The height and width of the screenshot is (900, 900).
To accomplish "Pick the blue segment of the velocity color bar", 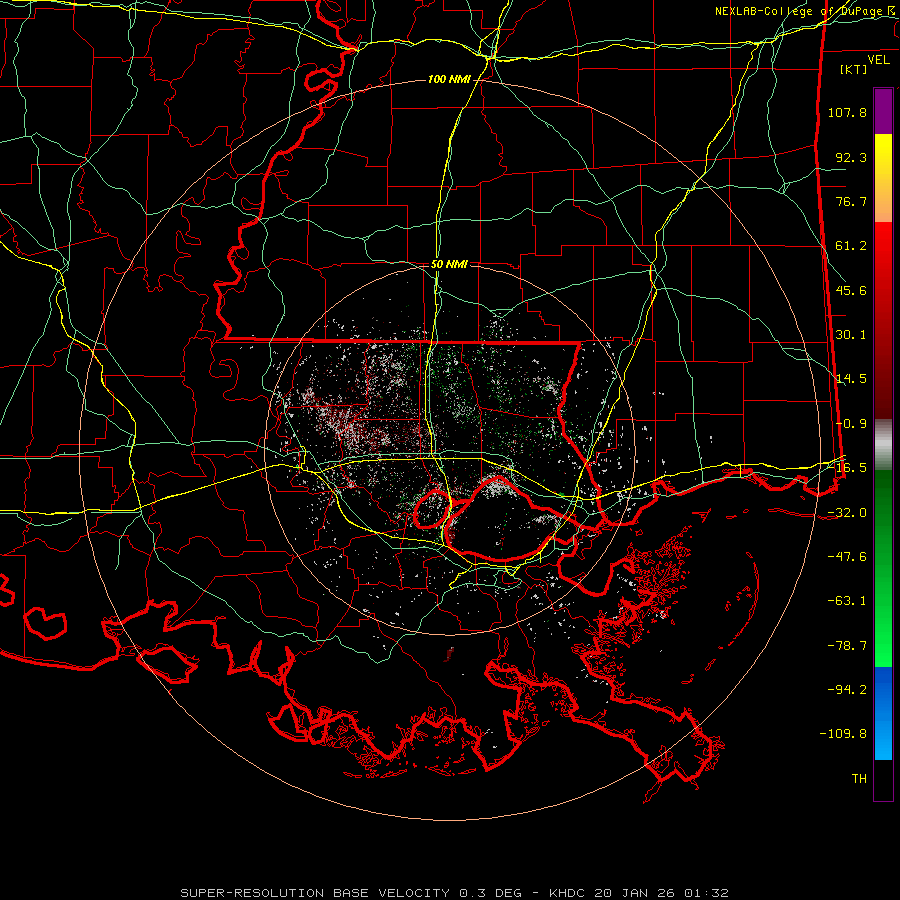I will click(883, 713).
